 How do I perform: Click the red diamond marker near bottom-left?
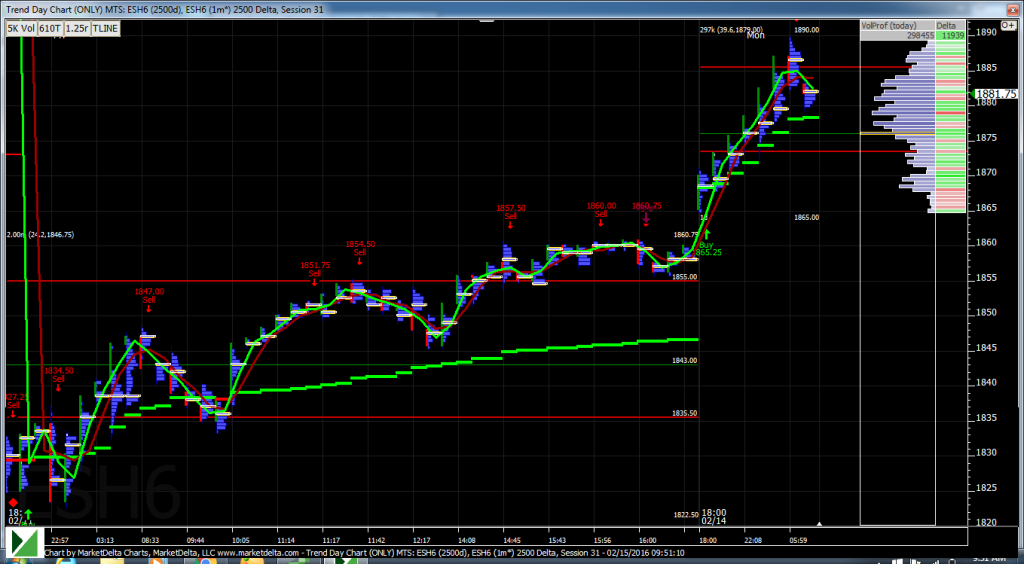13,503
